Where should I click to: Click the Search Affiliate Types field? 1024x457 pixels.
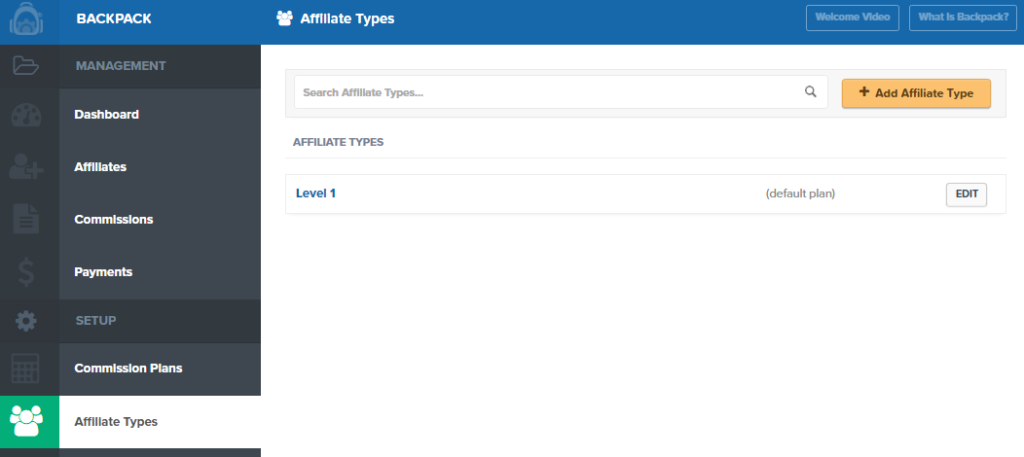560,92
